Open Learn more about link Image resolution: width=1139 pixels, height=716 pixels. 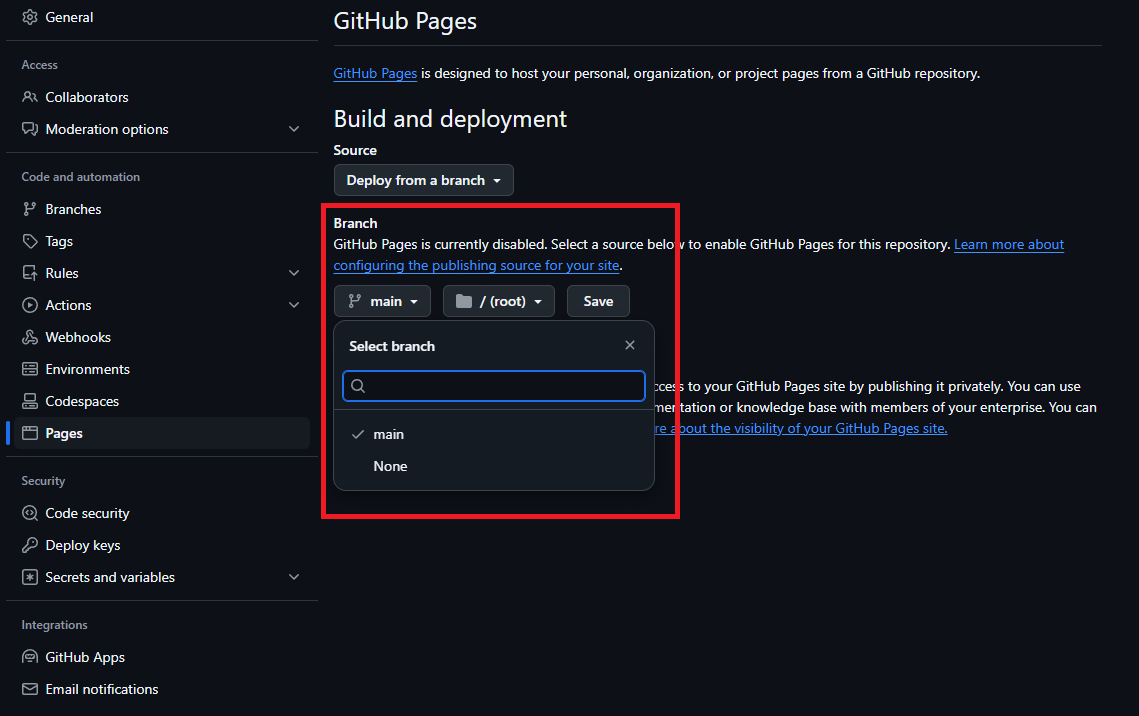point(1009,245)
